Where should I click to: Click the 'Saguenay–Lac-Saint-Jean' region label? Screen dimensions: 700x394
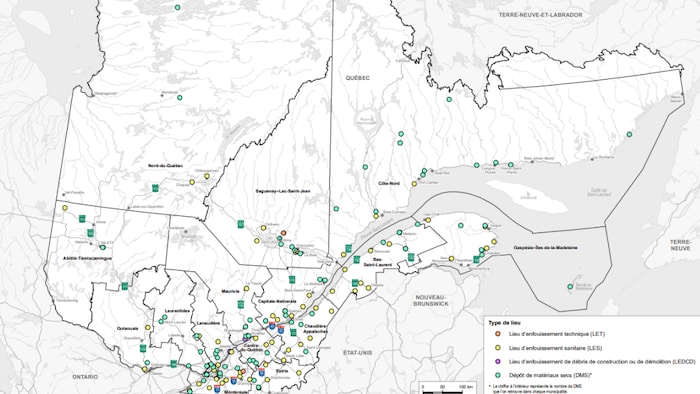click(x=283, y=191)
